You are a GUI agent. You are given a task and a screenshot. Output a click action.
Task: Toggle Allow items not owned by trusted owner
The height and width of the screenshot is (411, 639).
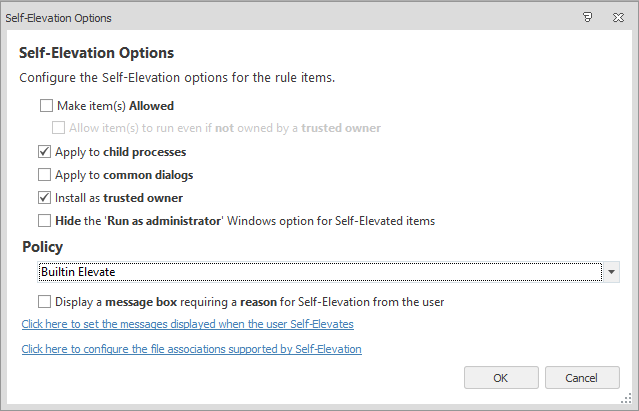tap(59, 128)
